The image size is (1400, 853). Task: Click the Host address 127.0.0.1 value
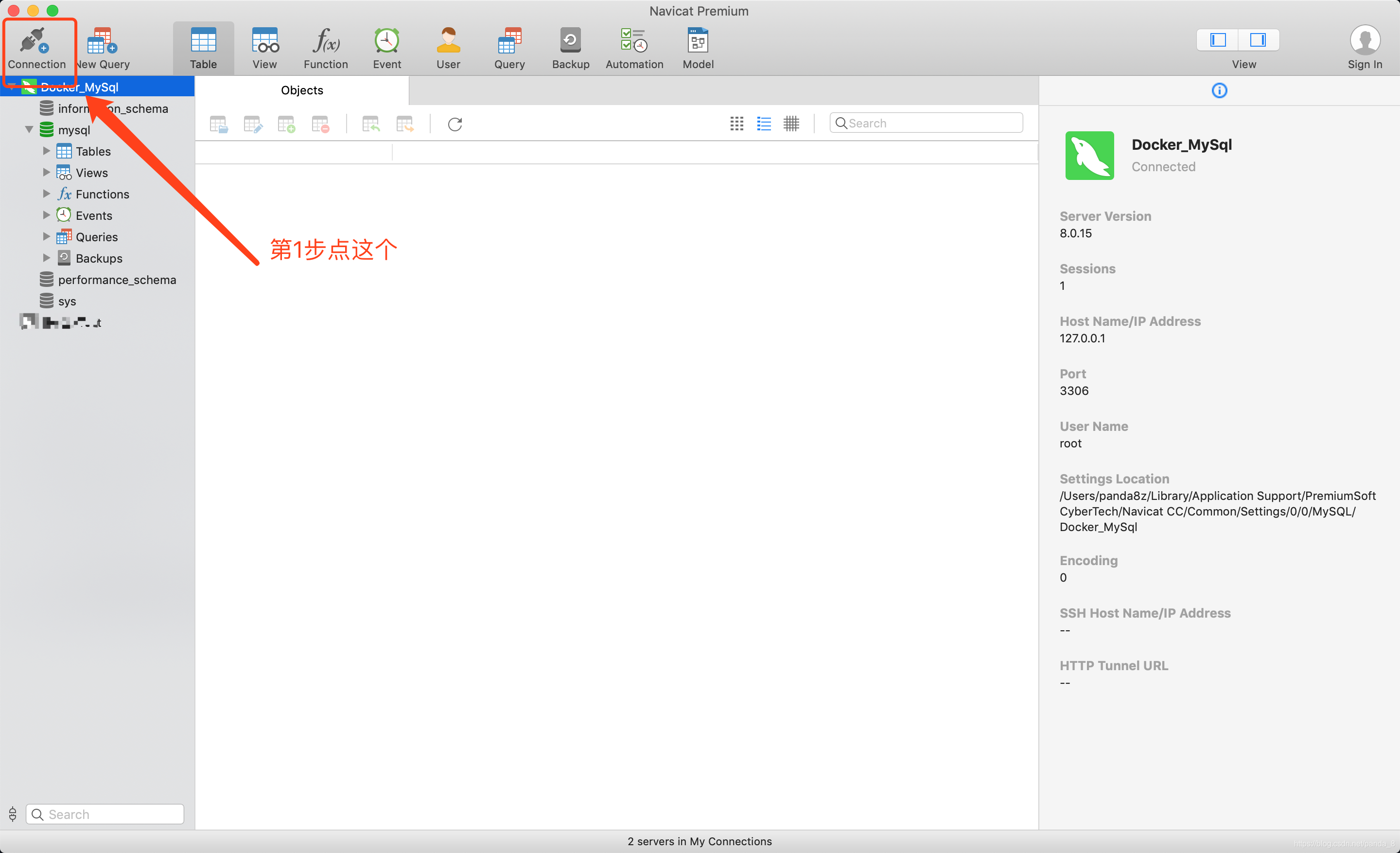[x=1083, y=338]
